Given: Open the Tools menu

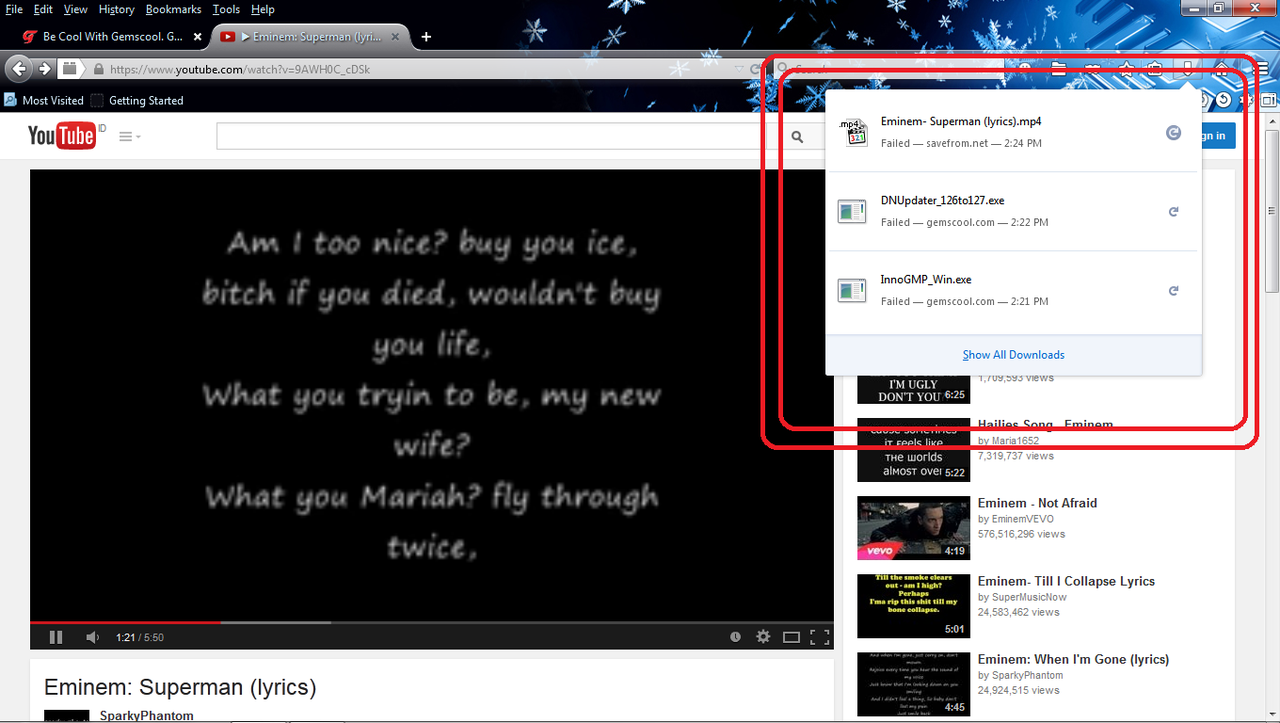Looking at the screenshot, I should [226, 9].
